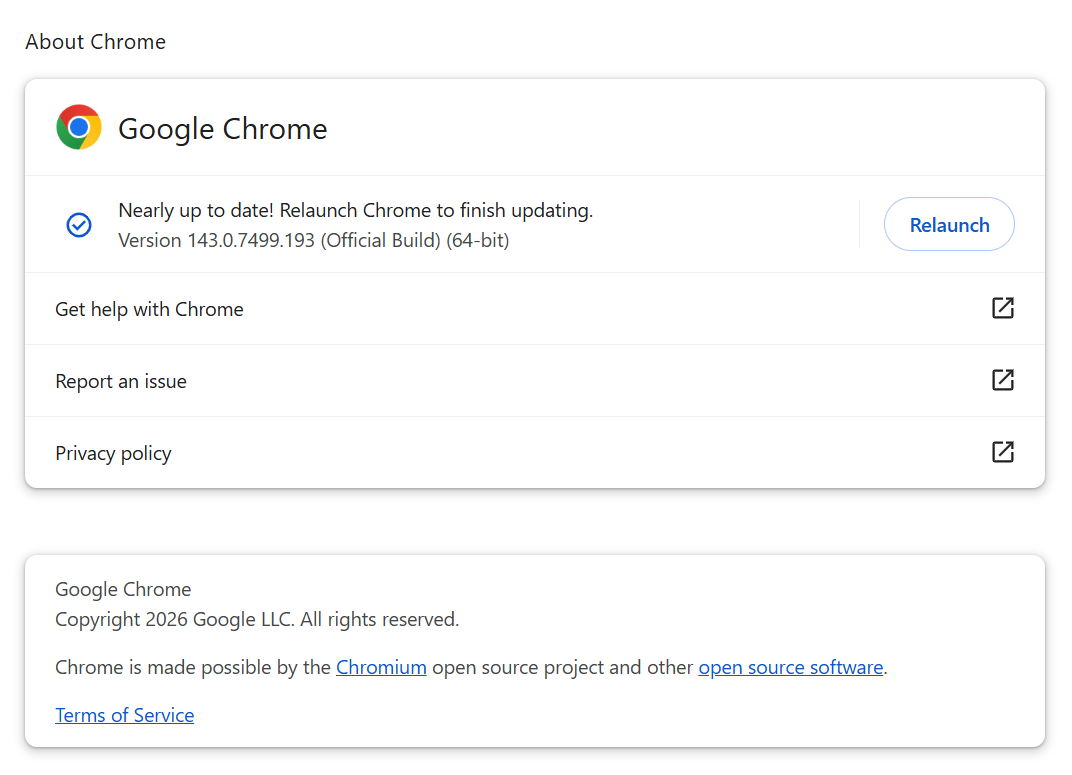Click the Copyright 2026 Google LLC text
Image resolution: width=1072 pixels, height=775 pixels.
pyautogui.click(x=257, y=619)
